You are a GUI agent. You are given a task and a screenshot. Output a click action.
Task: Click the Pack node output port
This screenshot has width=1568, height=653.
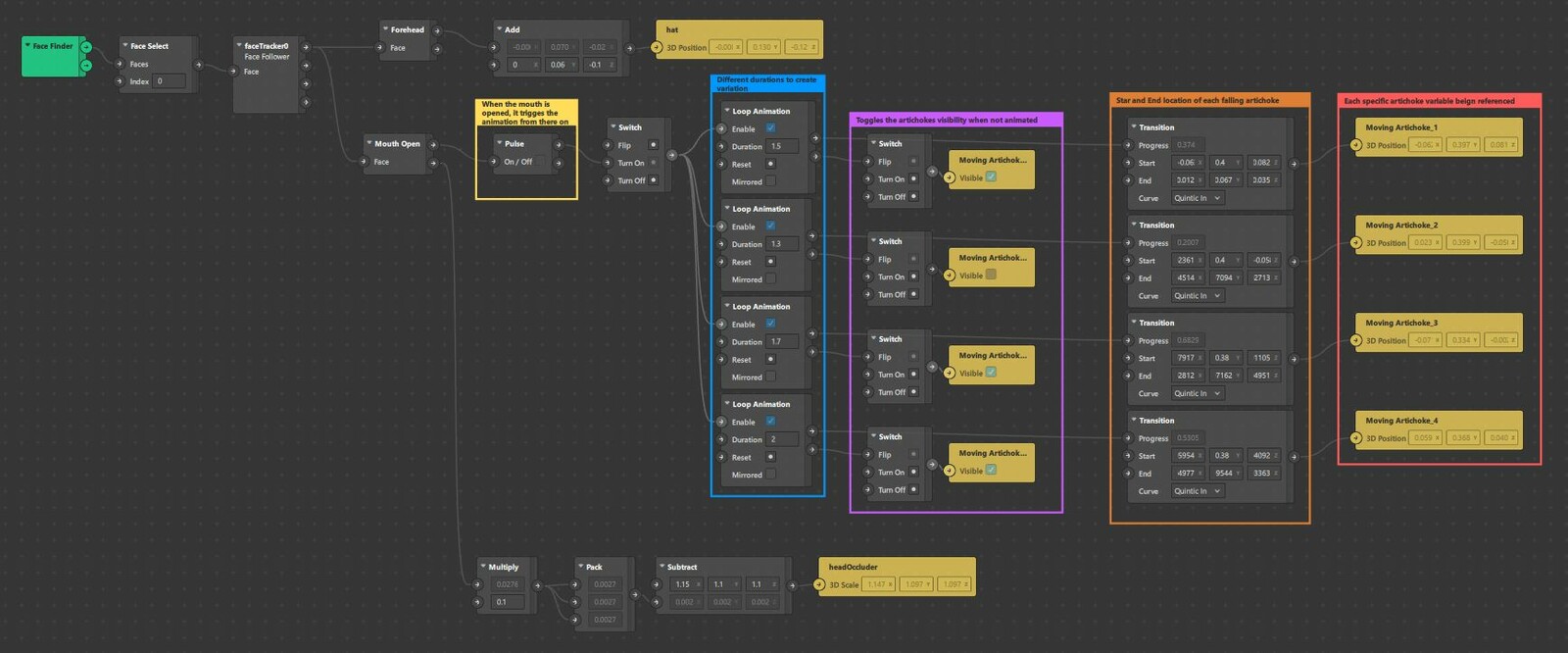634,594
